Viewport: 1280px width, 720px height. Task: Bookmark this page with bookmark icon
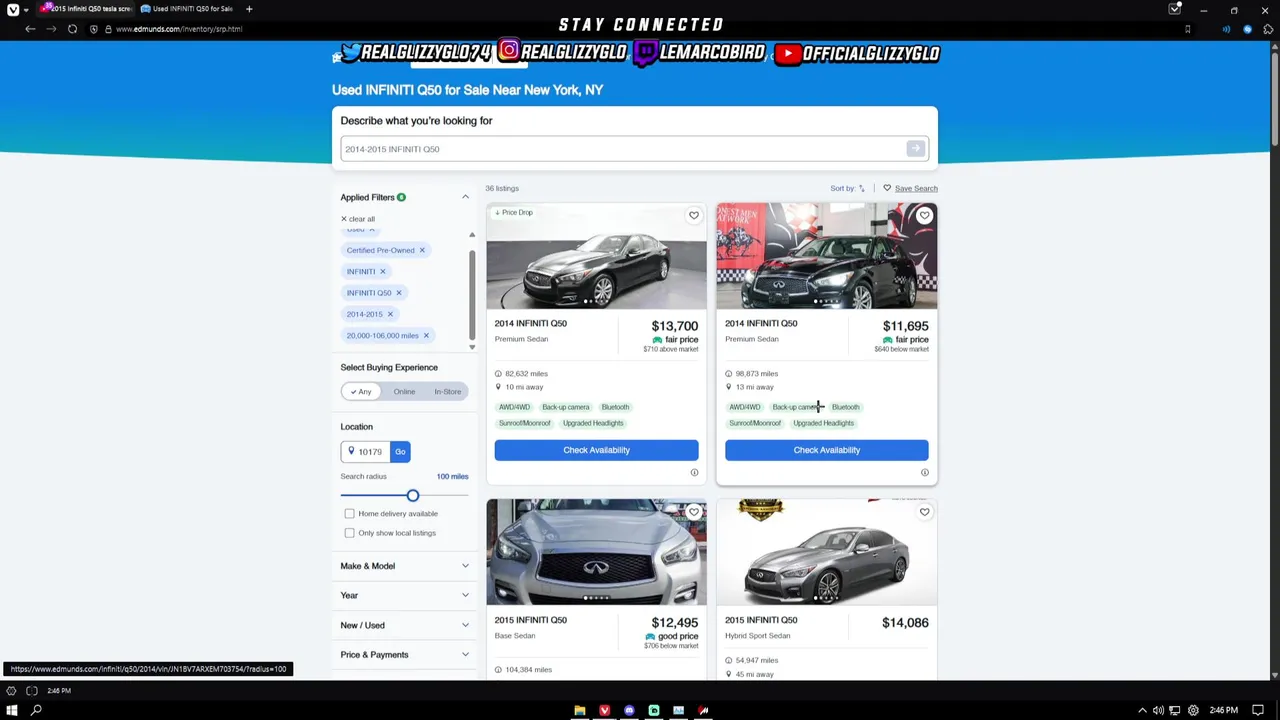click(x=1187, y=29)
